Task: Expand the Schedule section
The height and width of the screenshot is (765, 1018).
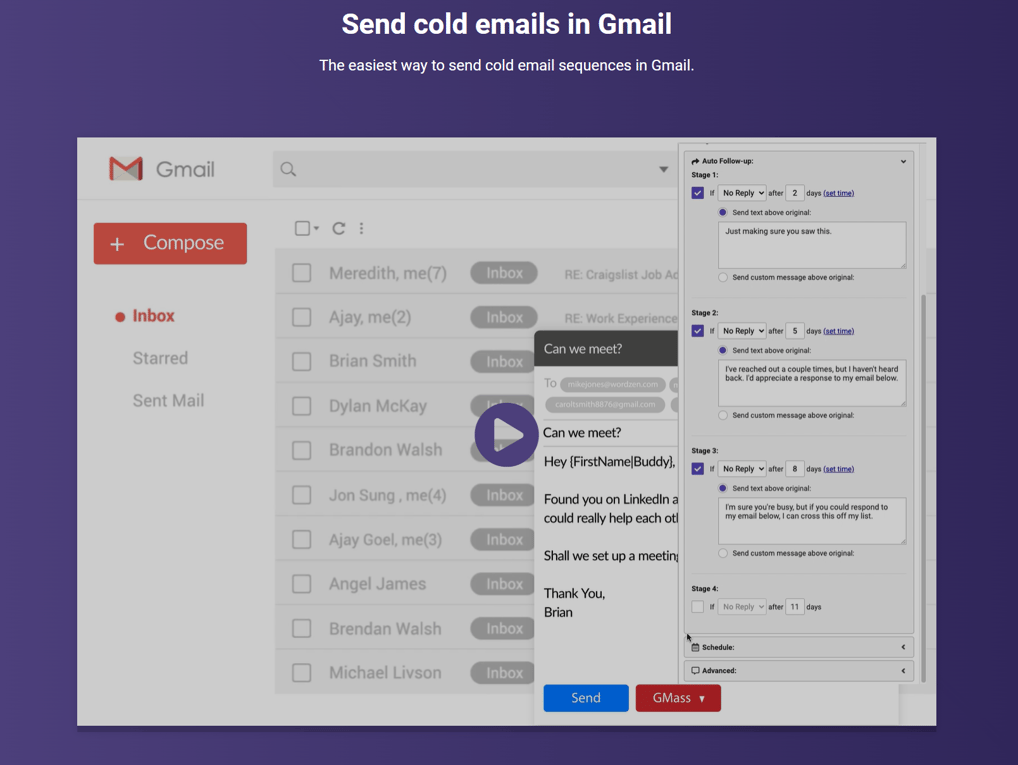Action: (x=799, y=647)
